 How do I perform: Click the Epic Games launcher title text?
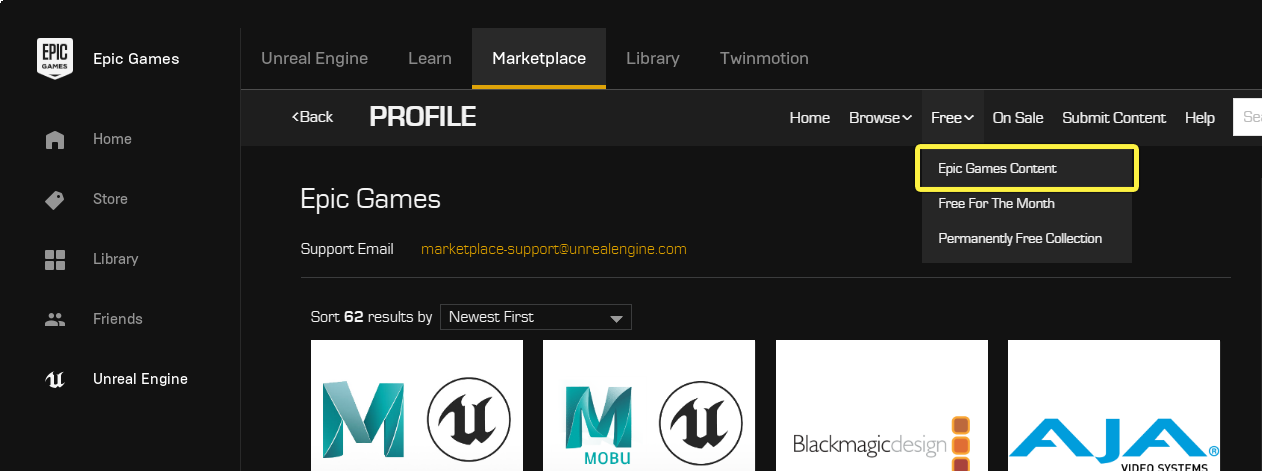[136, 59]
